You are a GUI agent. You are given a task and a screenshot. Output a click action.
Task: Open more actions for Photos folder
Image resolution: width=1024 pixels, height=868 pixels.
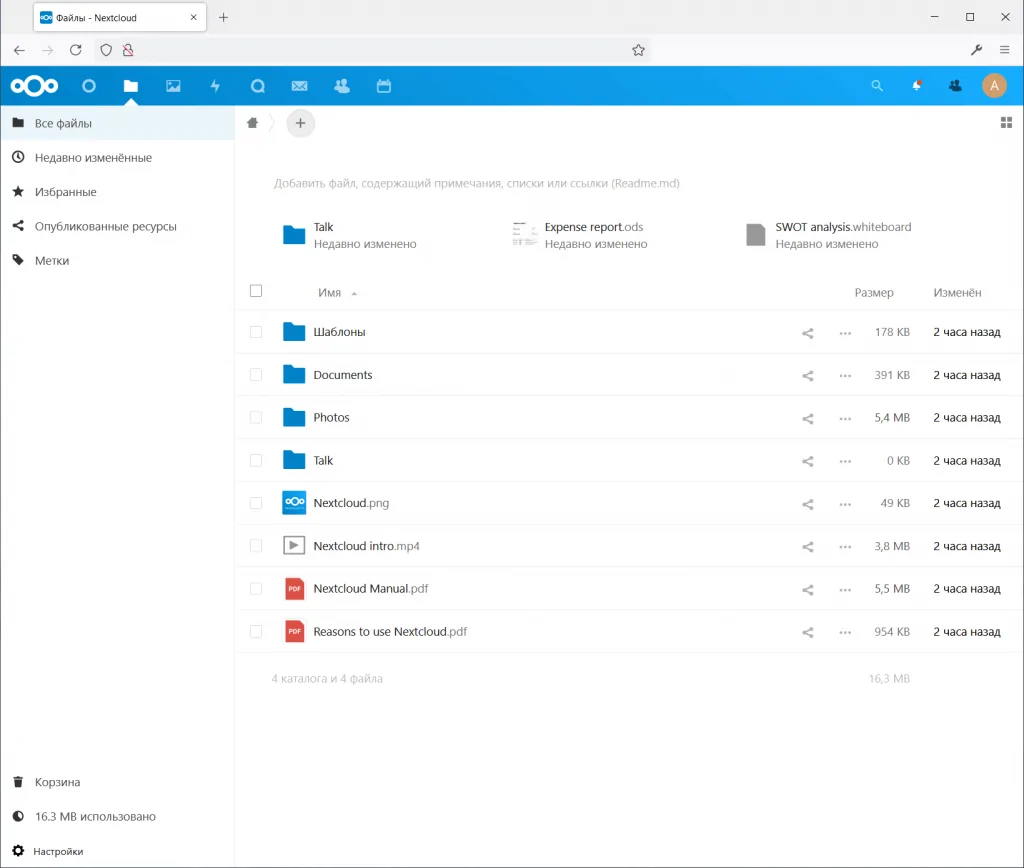845,419
